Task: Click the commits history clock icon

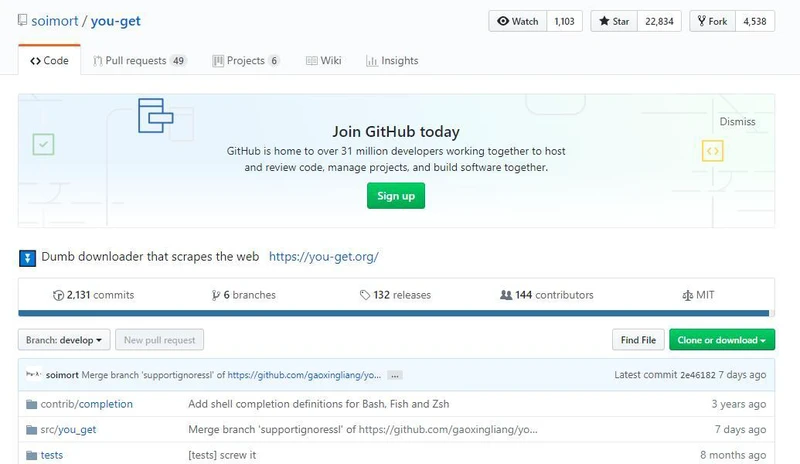Action: 58,295
